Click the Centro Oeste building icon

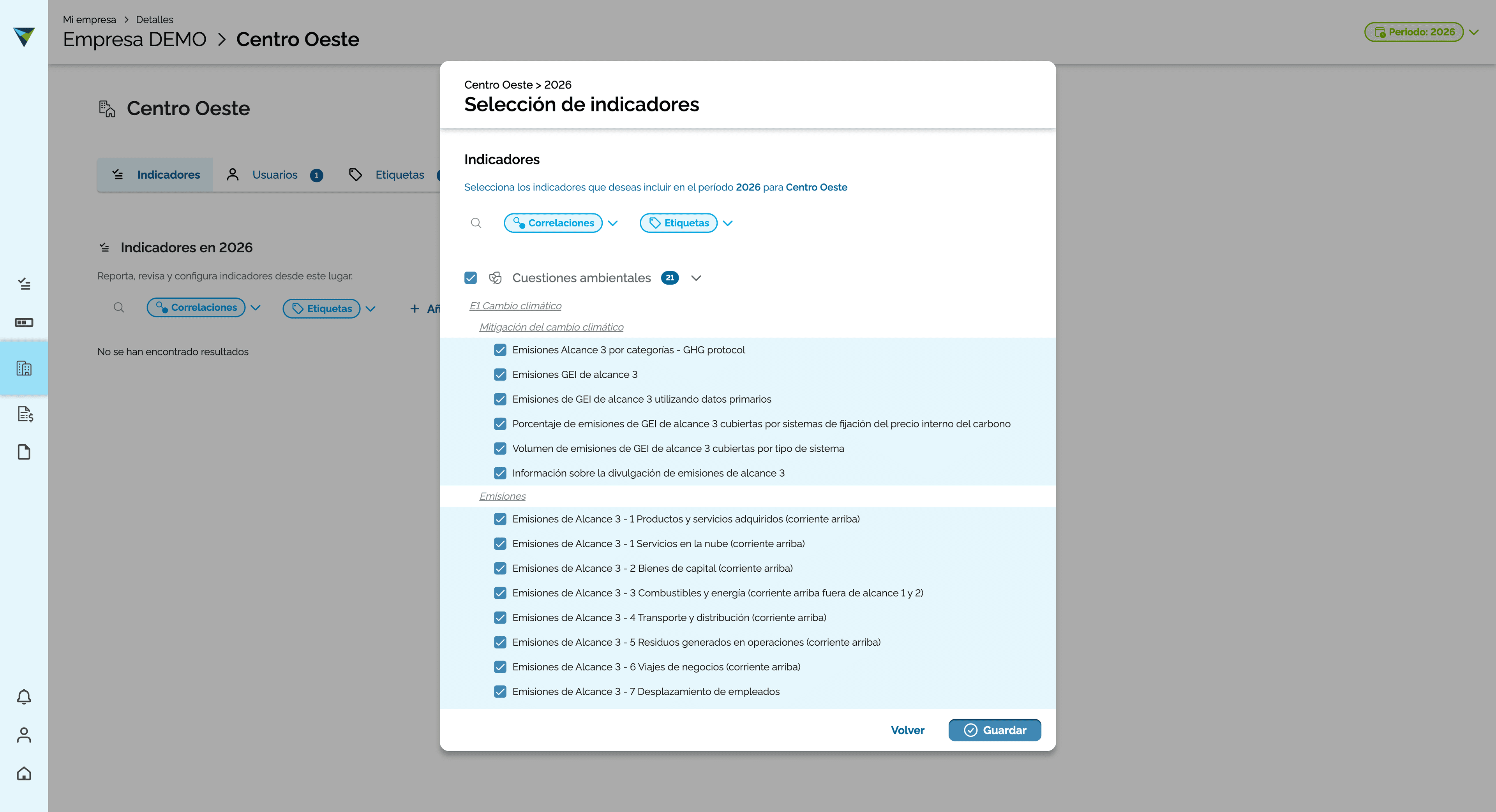[107, 109]
